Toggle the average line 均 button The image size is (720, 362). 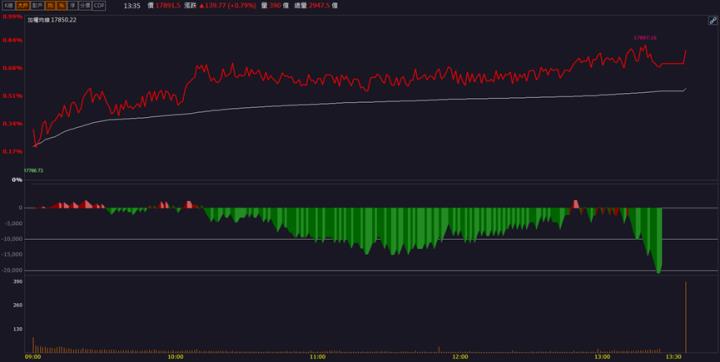point(50,6)
